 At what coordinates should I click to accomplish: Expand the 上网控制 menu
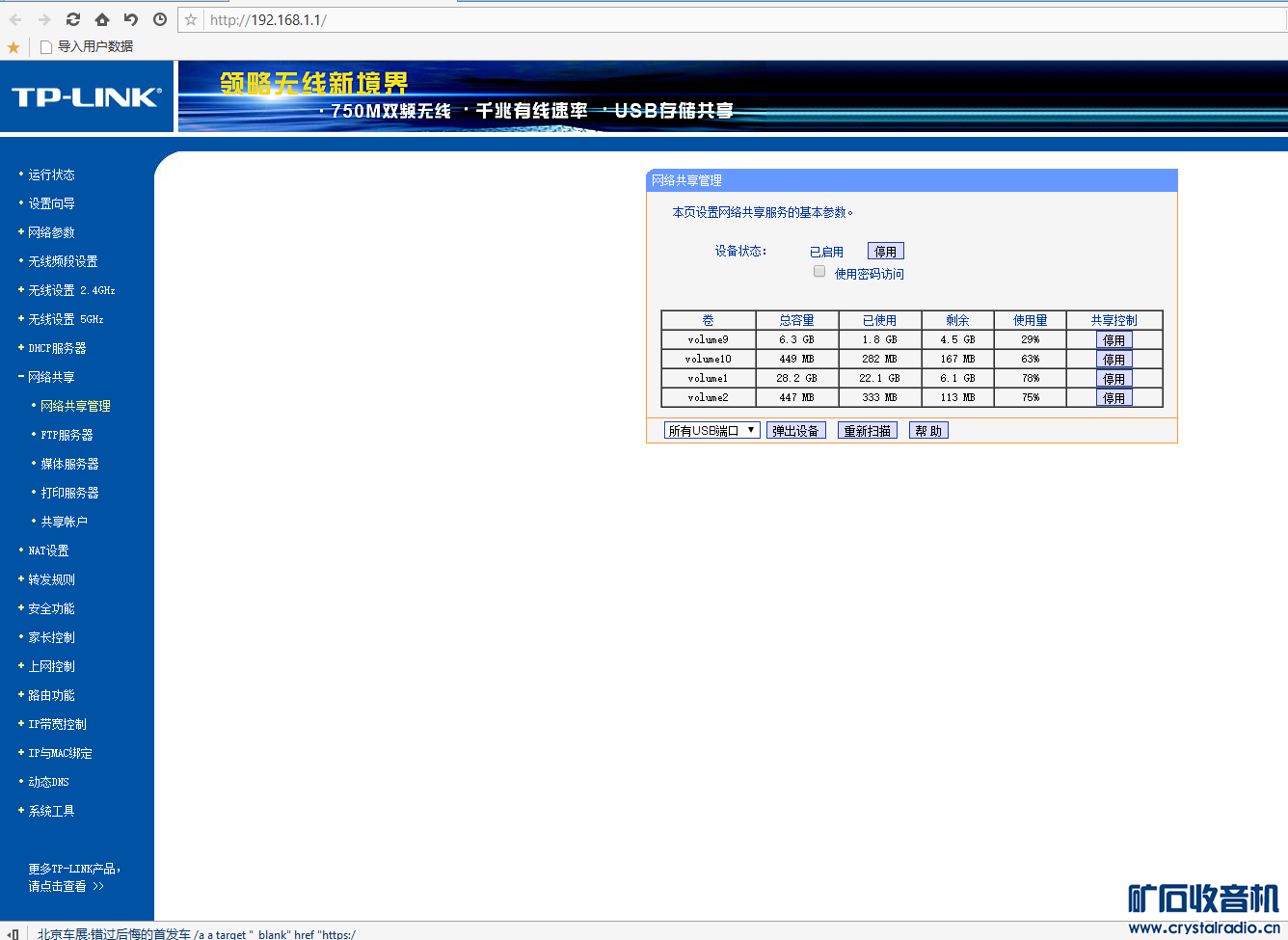tap(51, 666)
